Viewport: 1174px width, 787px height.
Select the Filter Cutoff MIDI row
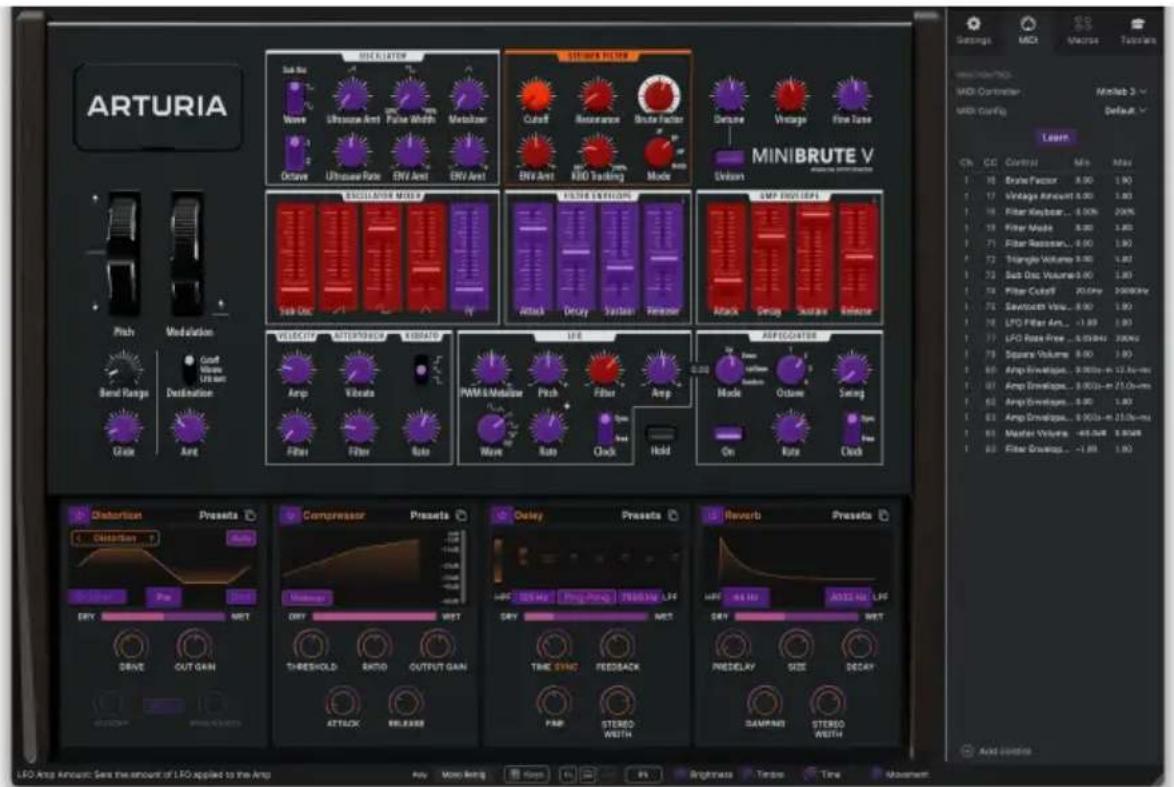[1048, 291]
